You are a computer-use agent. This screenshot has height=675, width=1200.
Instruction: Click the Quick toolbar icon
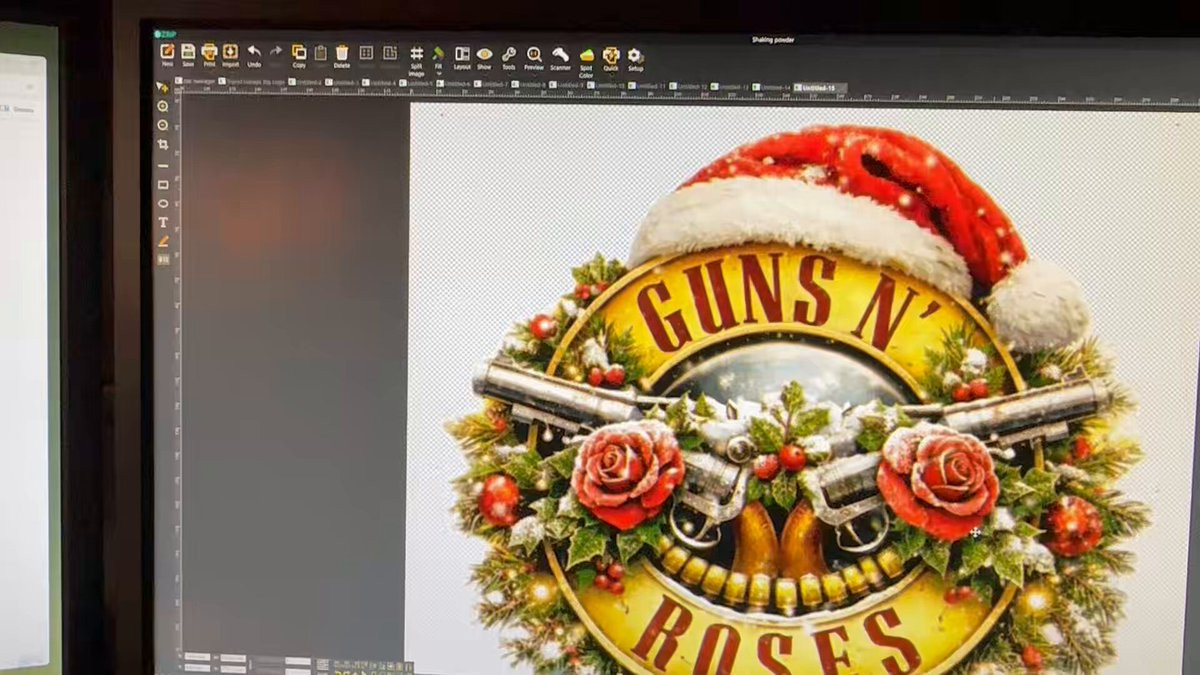tap(611, 58)
